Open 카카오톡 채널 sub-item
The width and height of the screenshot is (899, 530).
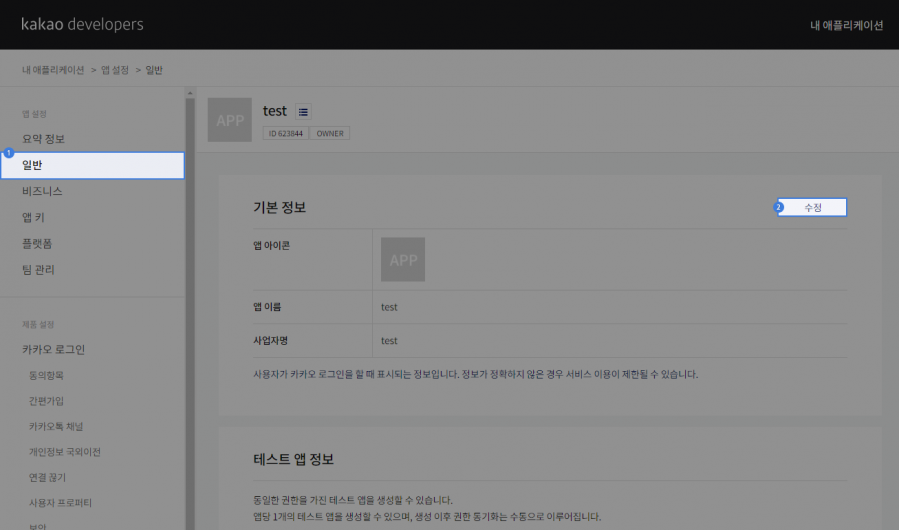pyautogui.click(x=57, y=426)
